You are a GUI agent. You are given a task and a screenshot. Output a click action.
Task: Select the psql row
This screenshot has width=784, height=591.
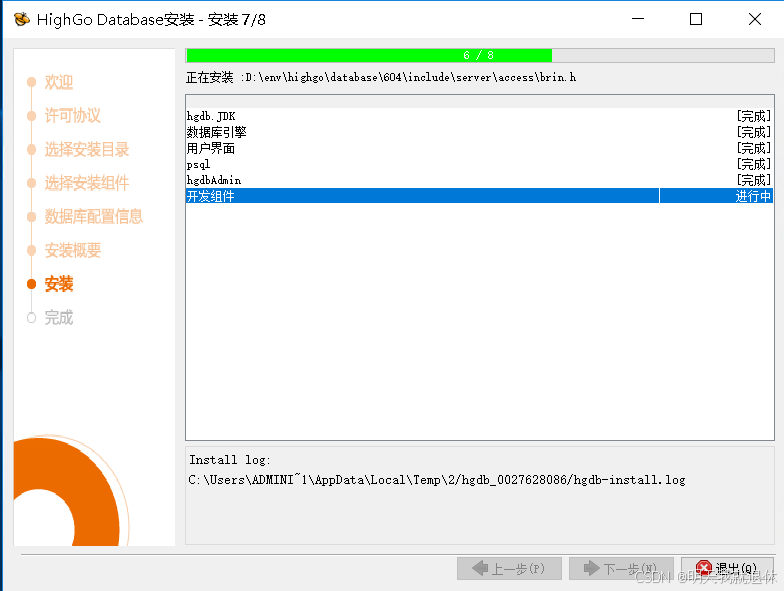480,164
